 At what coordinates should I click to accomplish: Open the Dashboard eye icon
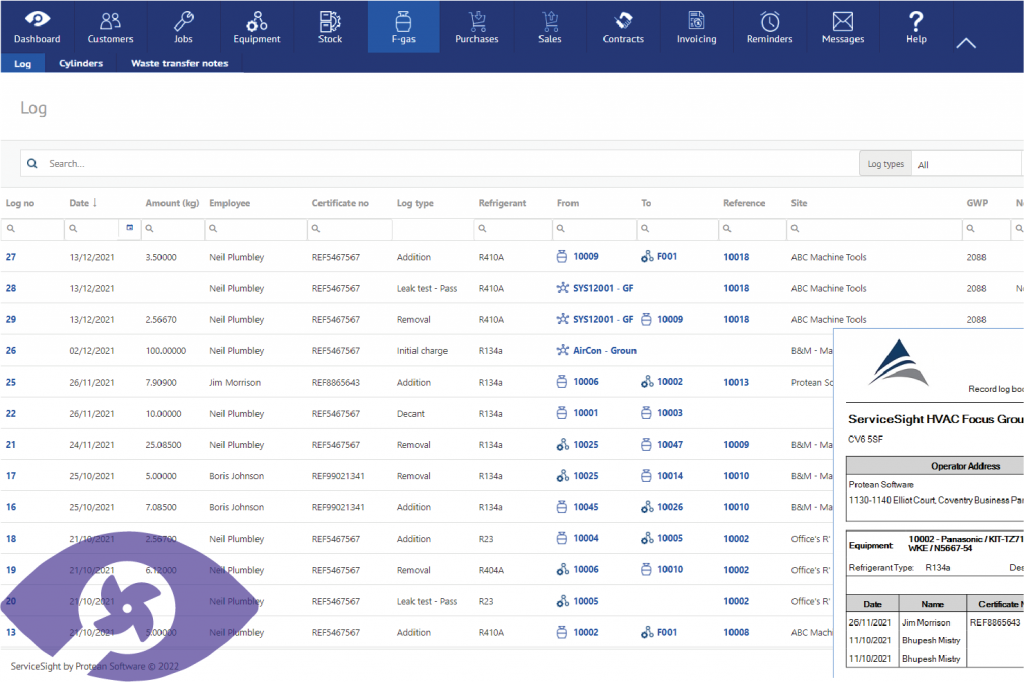point(37,21)
